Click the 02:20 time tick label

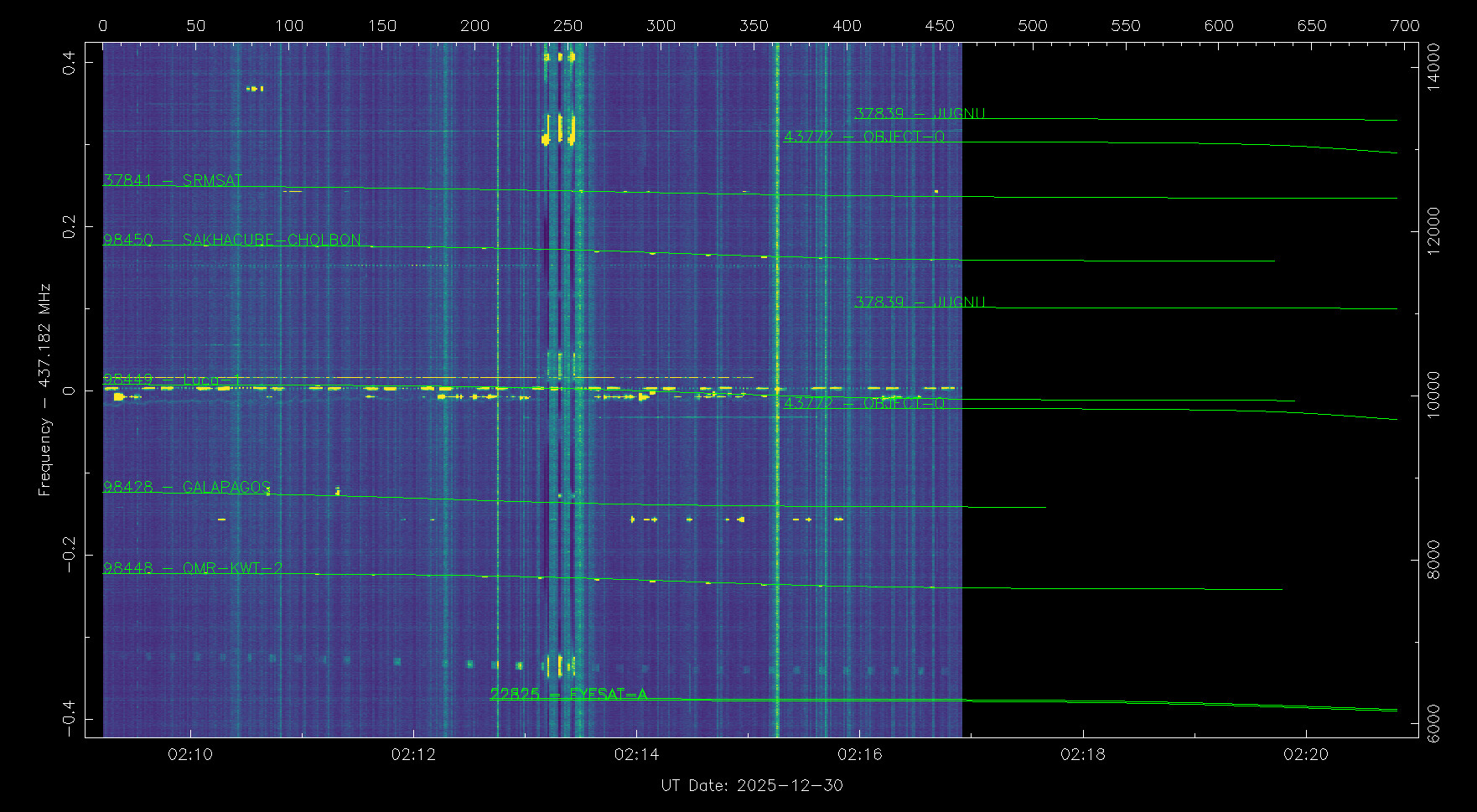(x=1305, y=754)
